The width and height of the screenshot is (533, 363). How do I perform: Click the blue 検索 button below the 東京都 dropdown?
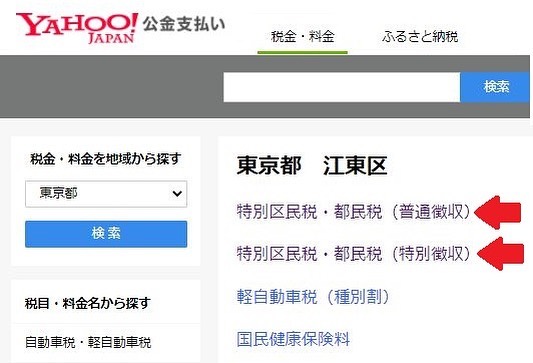pyautogui.click(x=106, y=234)
